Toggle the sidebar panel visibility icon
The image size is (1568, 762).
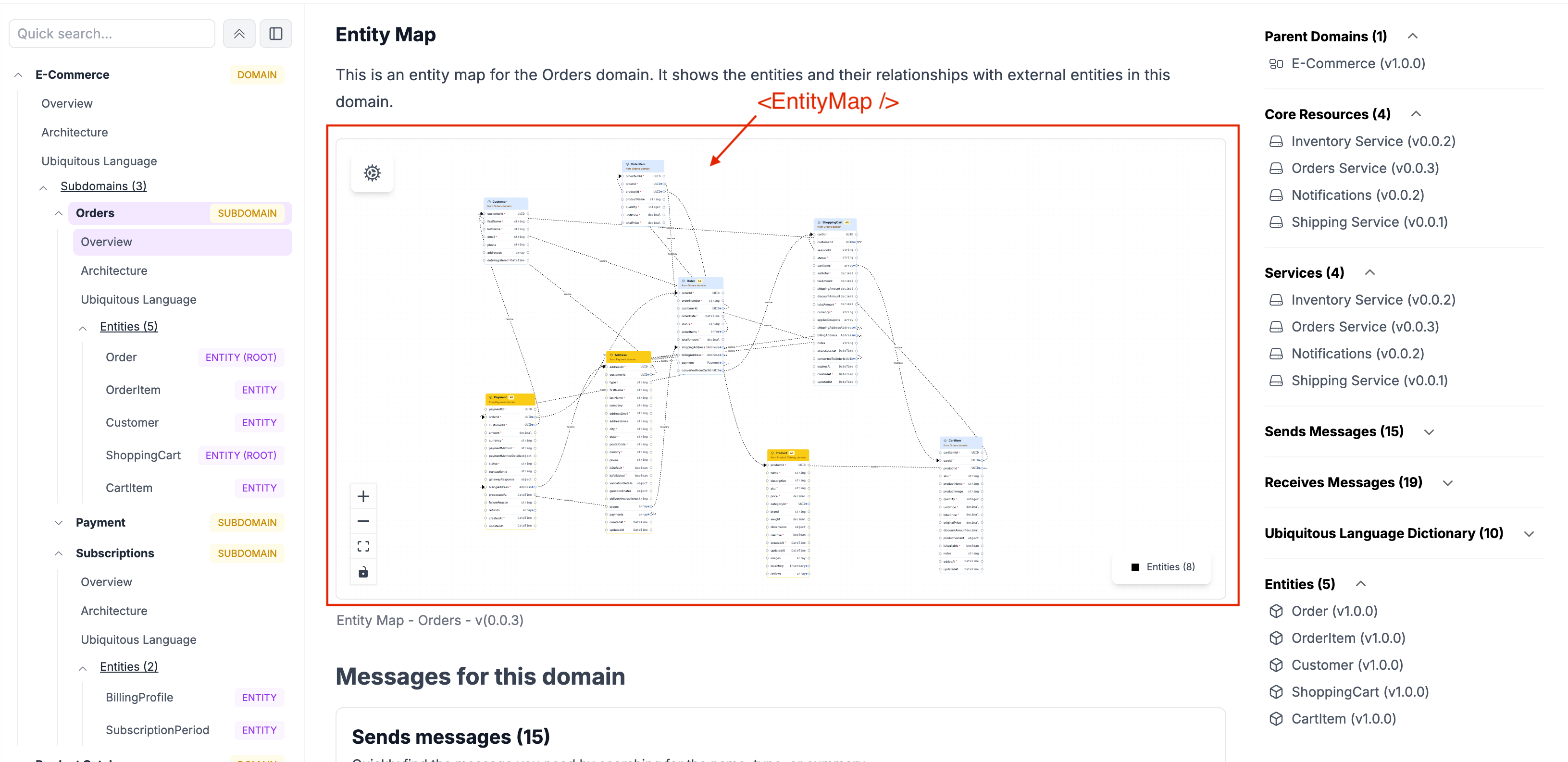[276, 34]
